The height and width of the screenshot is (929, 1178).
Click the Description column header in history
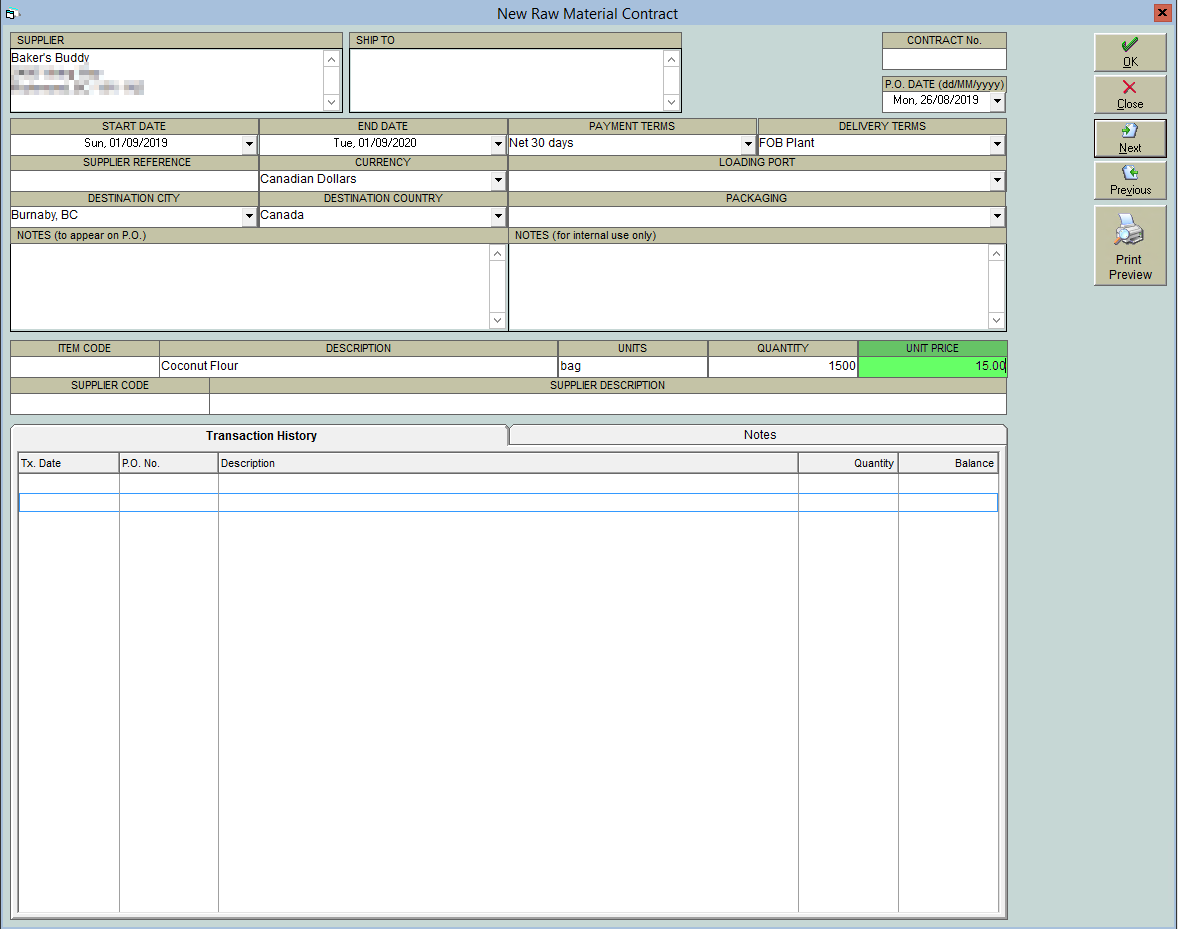pyautogui.click(x=508, y=463)
